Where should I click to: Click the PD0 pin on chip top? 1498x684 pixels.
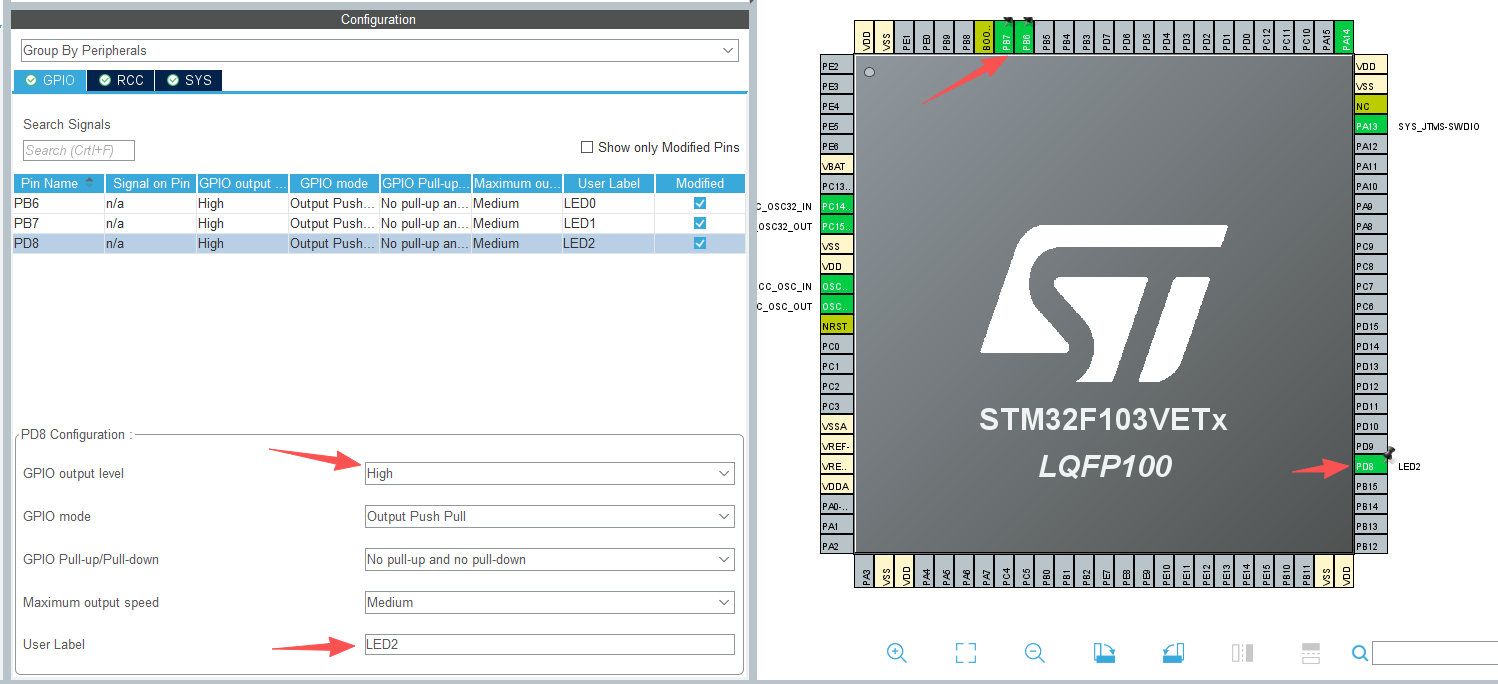click(1246, 38)
